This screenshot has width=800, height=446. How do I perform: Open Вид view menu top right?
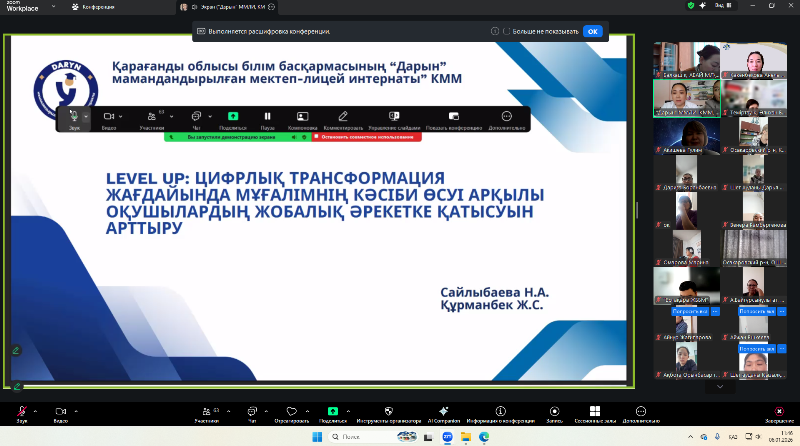[x=723, y=6]
